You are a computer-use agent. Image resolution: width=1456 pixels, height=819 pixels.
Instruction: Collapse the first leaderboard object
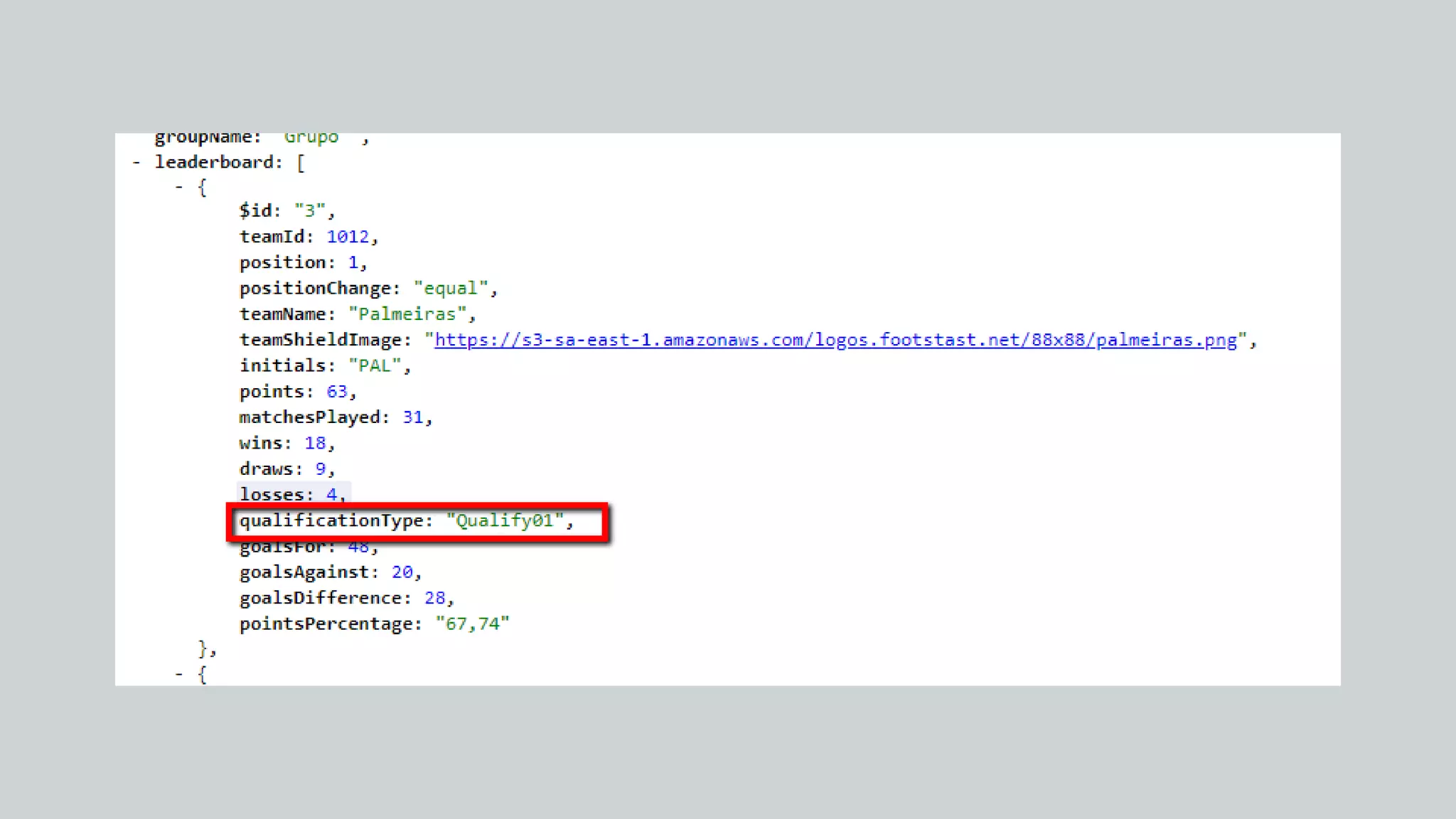[x=179, y=187]
